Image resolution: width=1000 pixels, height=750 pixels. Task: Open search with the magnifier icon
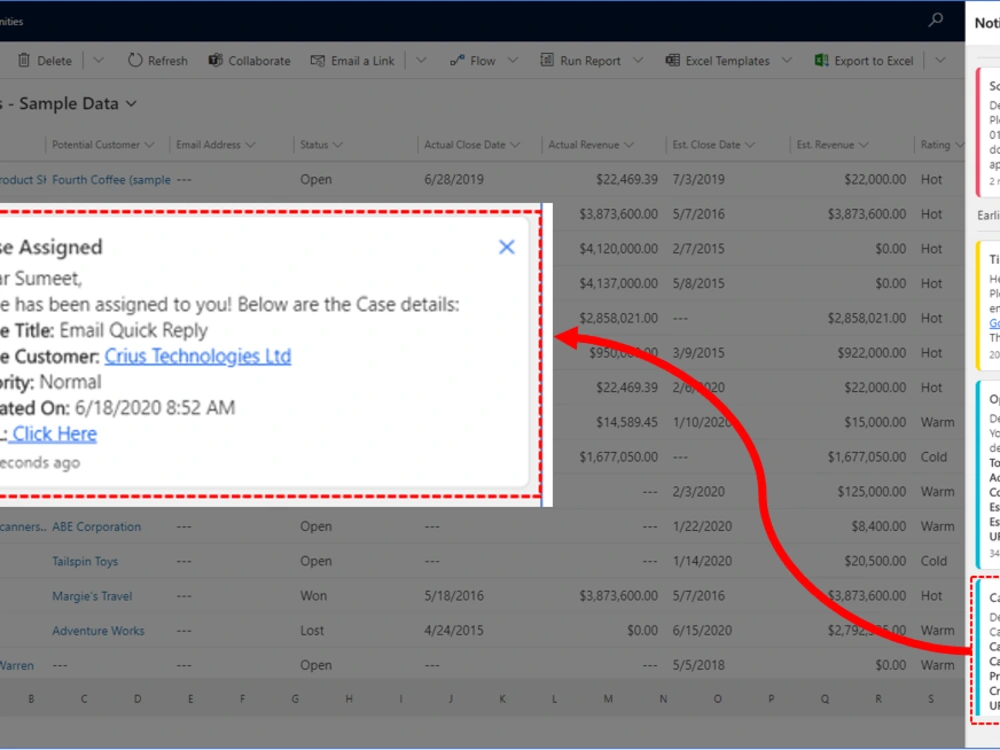tap(935, 18)
